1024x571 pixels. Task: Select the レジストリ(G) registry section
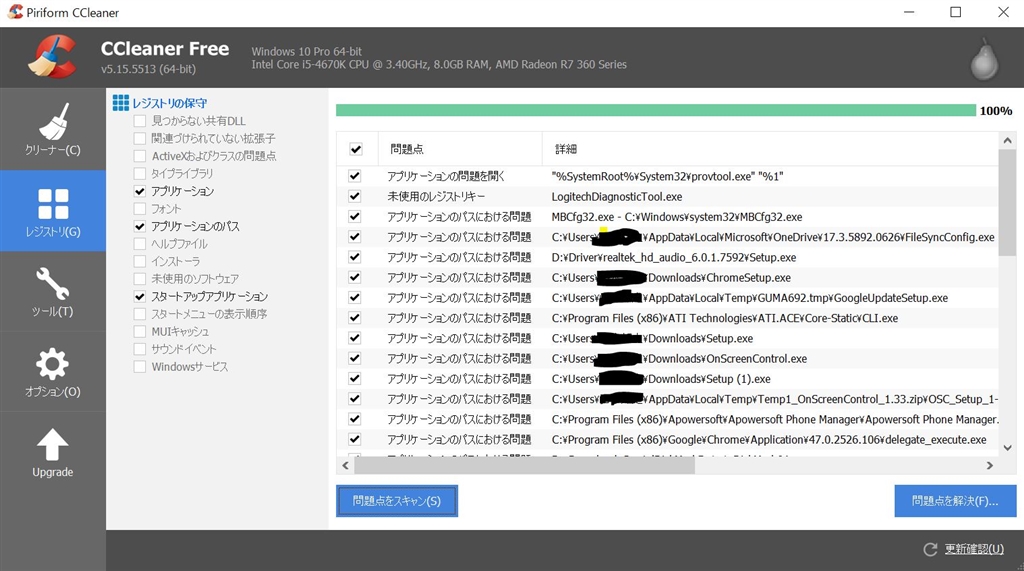[52, 210]
